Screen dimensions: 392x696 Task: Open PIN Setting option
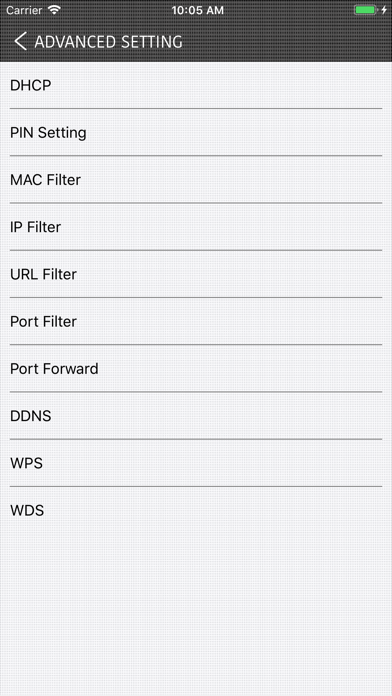pyautogui.click(x=196, y=132)
